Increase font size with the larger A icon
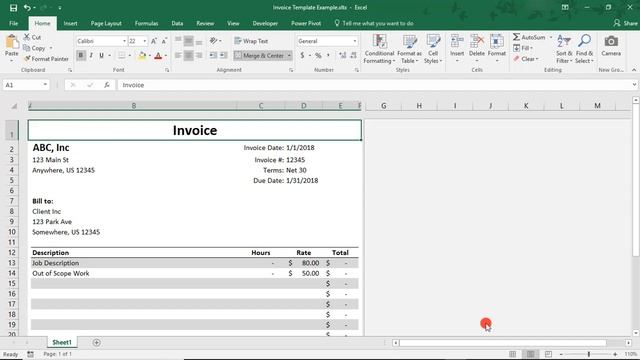 [154, 41]
